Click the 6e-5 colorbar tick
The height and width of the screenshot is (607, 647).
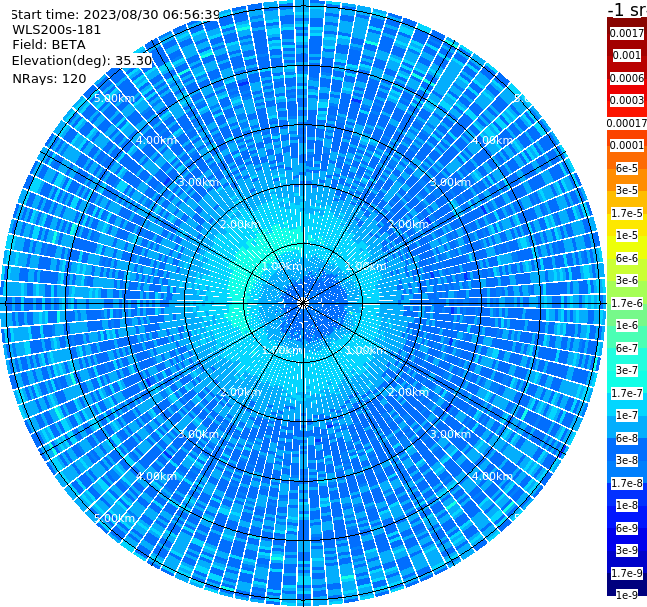tap(627, 168)
